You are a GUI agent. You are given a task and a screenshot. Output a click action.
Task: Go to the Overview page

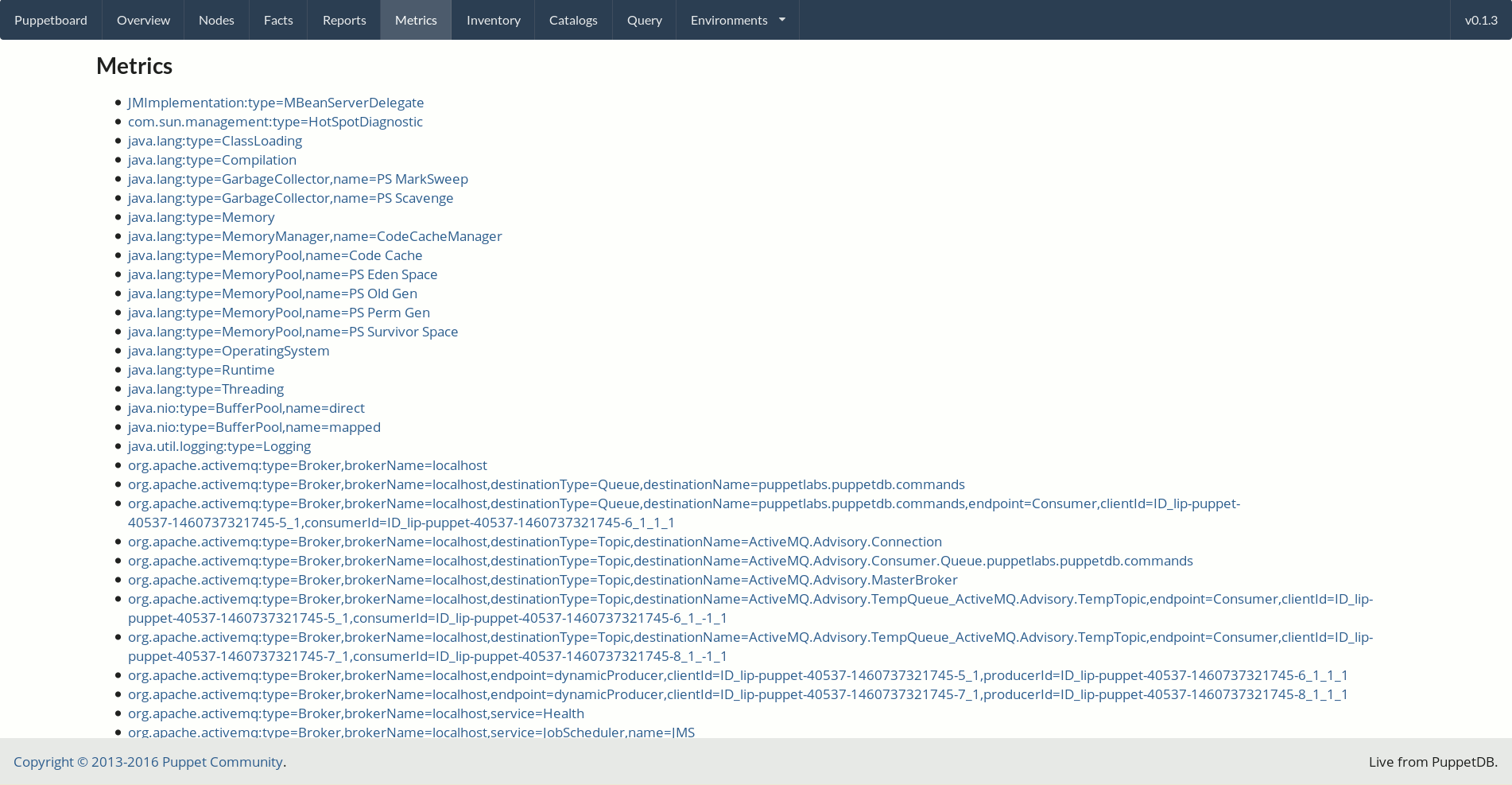[143, 20]
